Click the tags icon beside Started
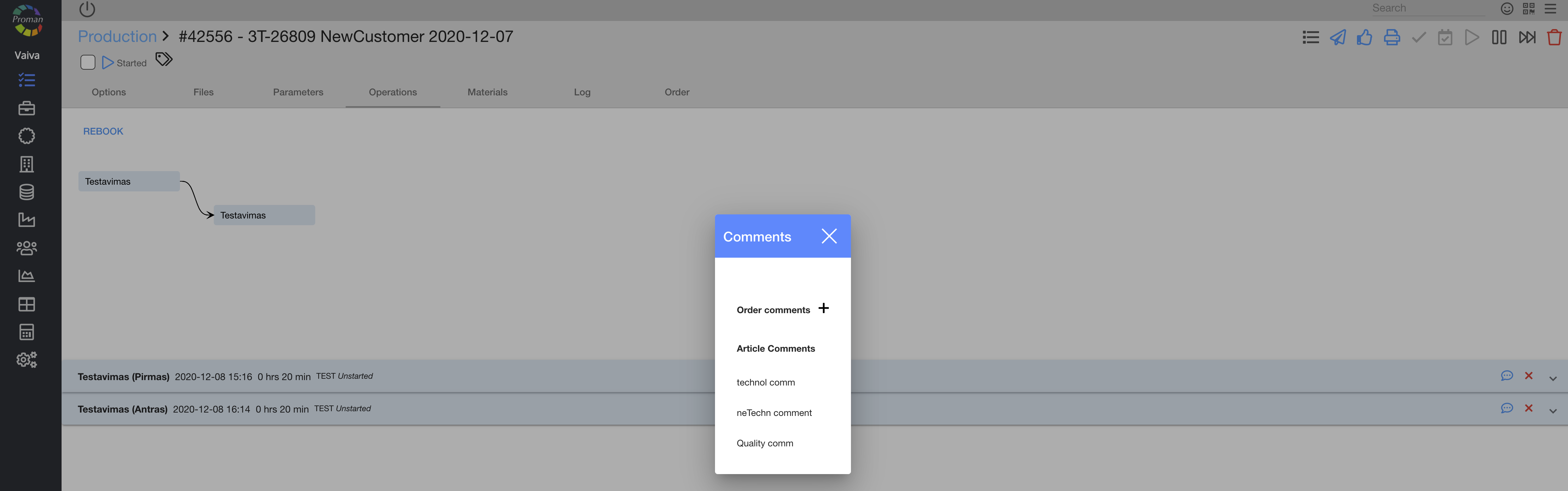 [x=164, y=60]
